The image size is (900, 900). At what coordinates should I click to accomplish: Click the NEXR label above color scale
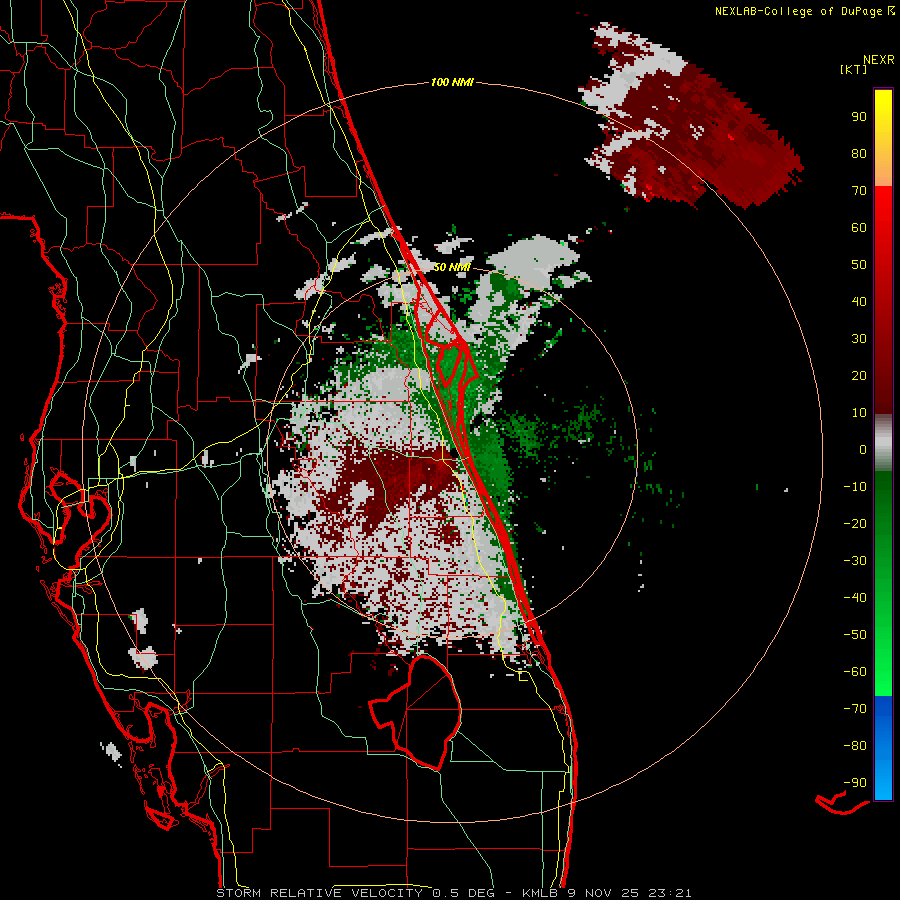[879, 60]
